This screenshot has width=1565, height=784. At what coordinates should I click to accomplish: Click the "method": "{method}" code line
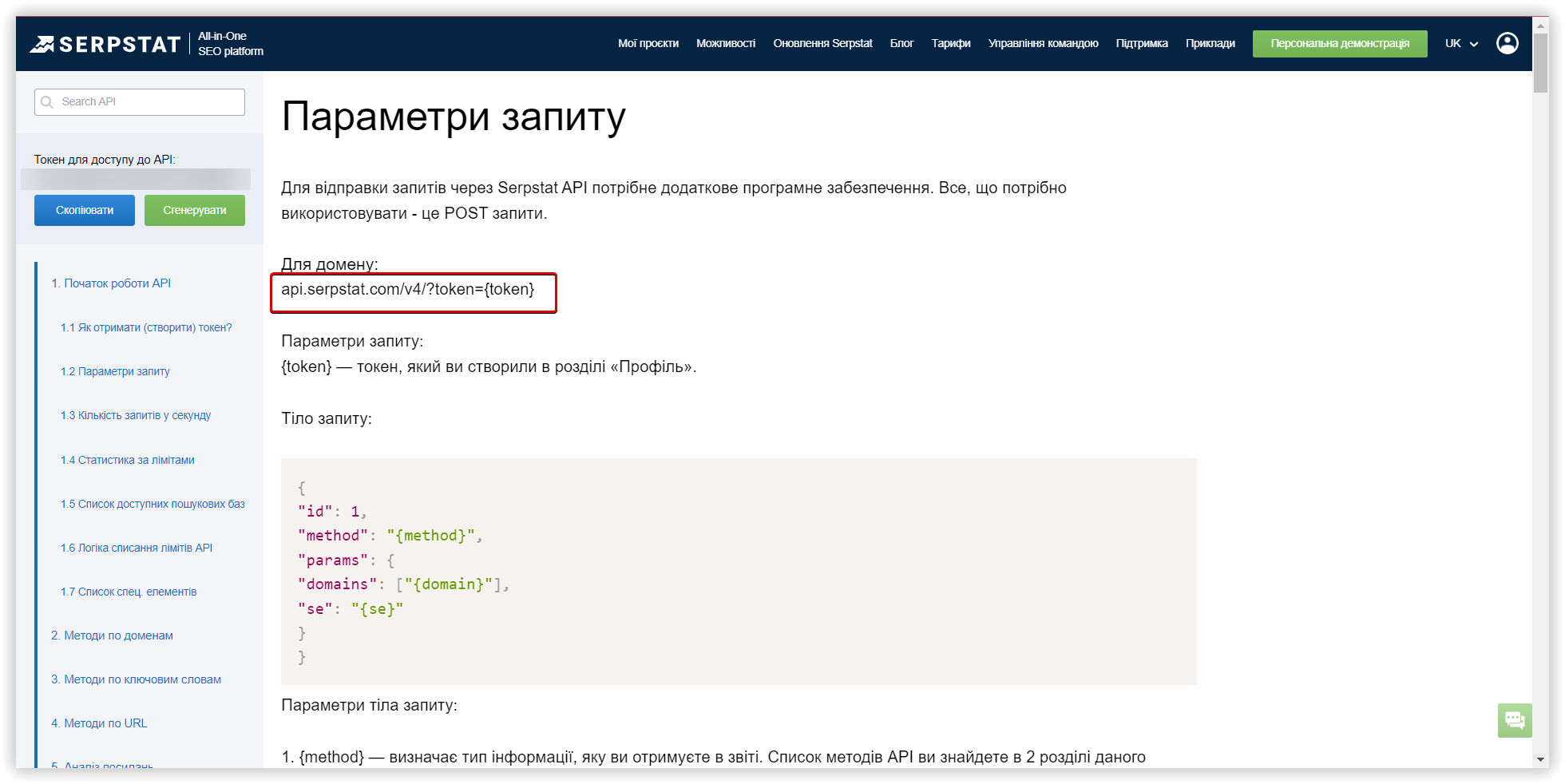click(x=390, y=536)
